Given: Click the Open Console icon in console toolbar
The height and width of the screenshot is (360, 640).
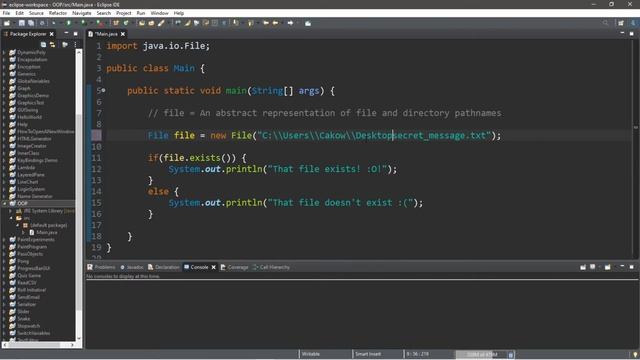Looking at the screenshot, I should point(607,267).
